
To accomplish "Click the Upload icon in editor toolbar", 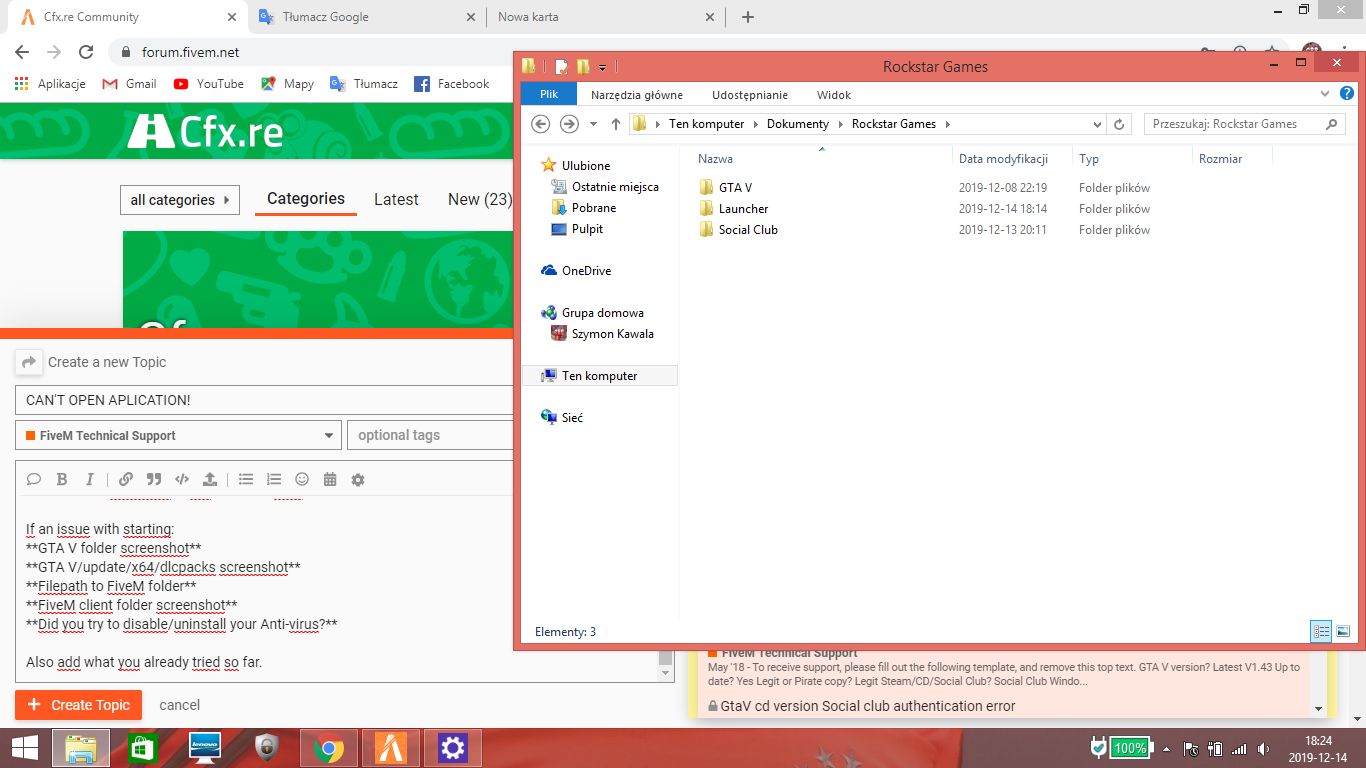I will [210, 480].
